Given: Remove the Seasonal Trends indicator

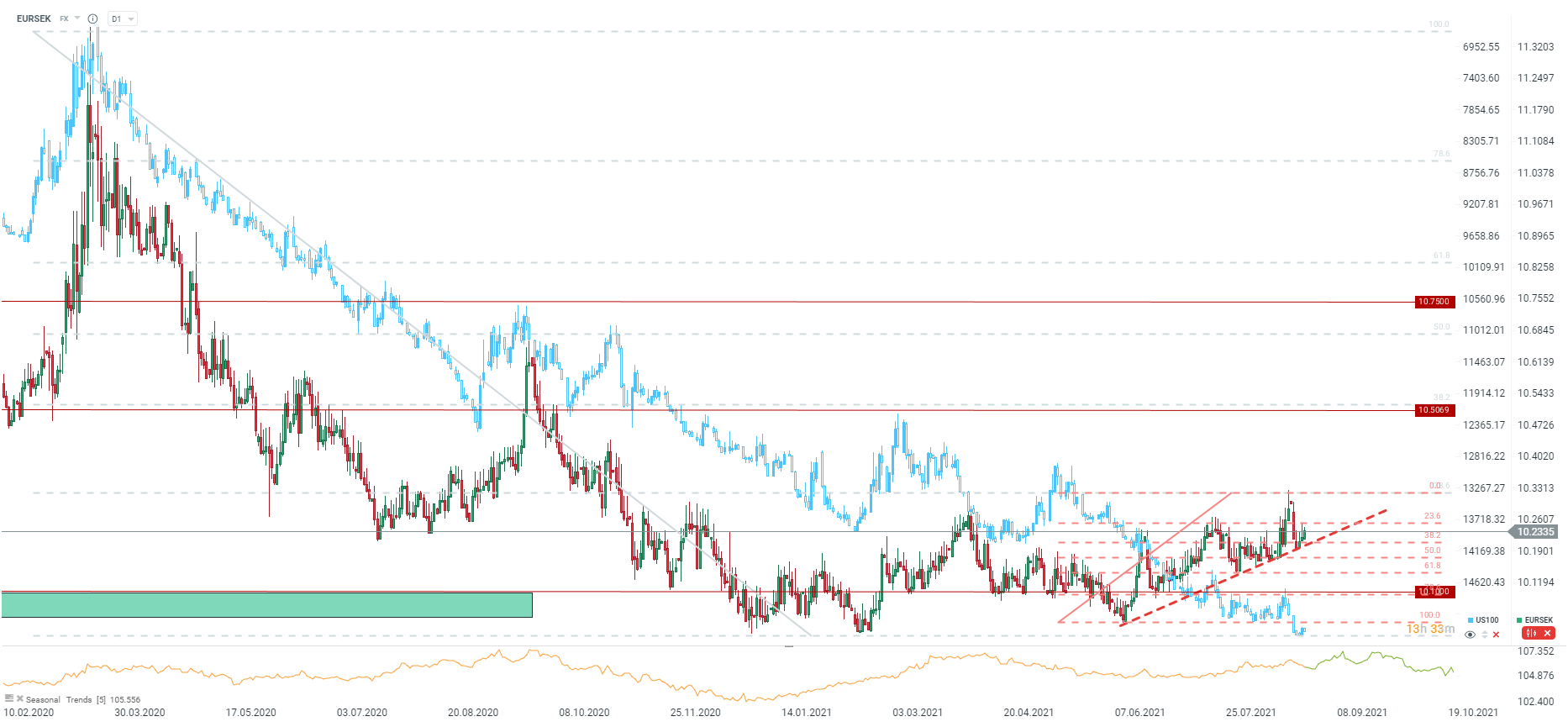Looking at the screenshot, I should [x=20, y=698].
